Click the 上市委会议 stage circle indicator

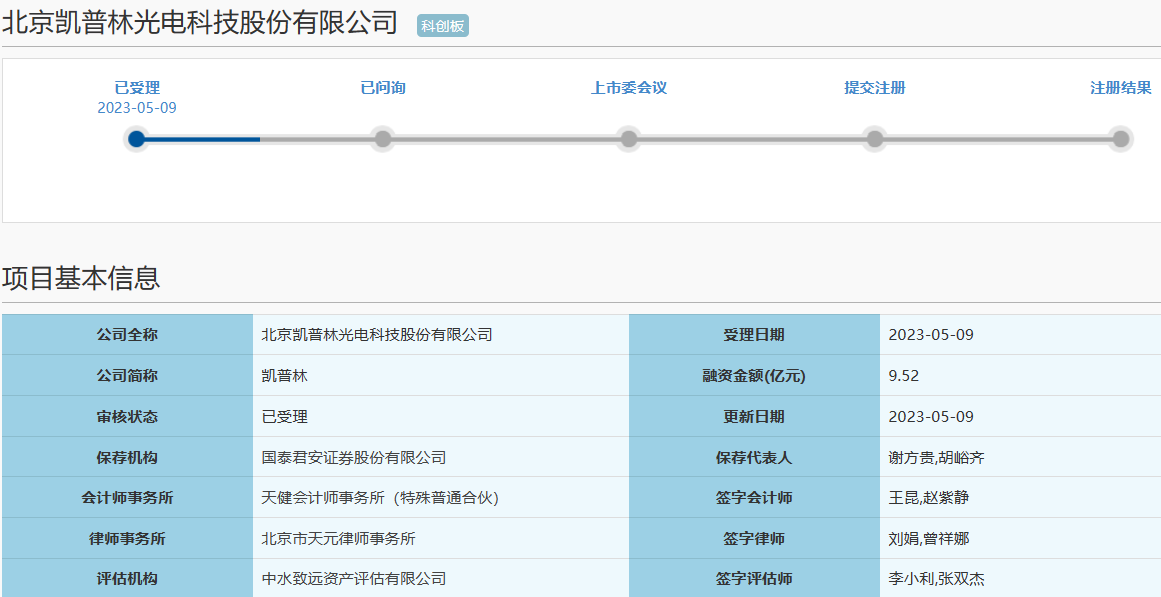click(x=628, y=139)
